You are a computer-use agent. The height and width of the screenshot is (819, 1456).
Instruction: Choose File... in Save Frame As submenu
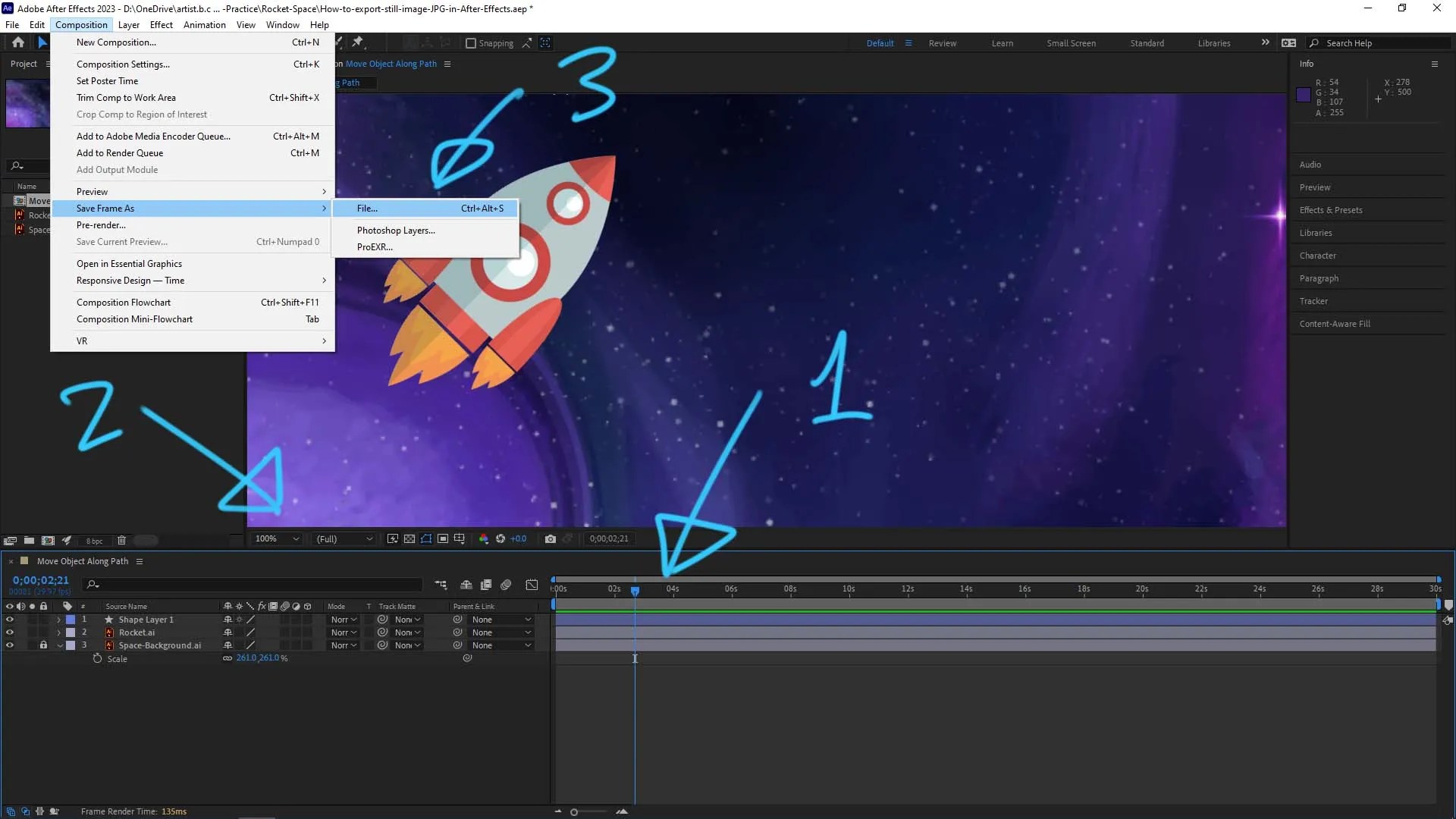pyautogui.click(x=367, y=209)
